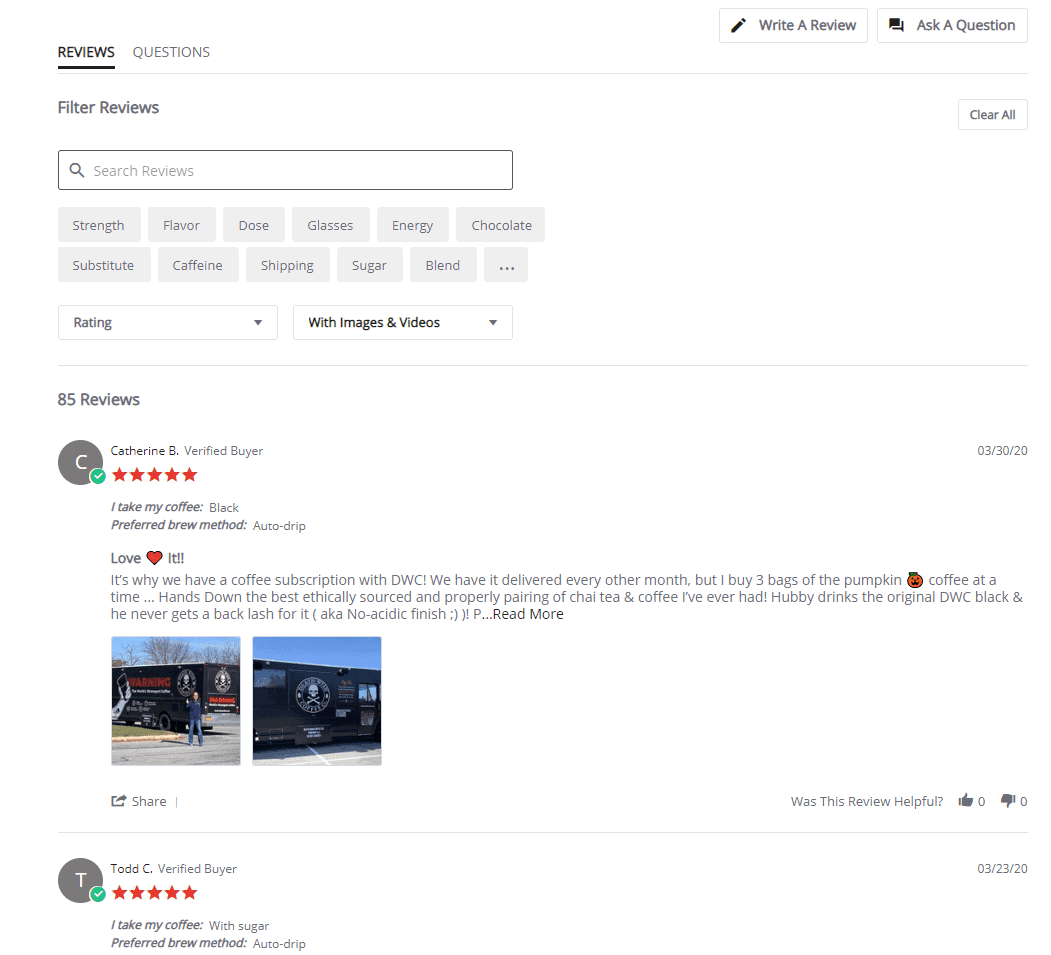Select the REVIEWS tab
Viewport: 1051px width, 955px height.
click(x=86, y=52)
